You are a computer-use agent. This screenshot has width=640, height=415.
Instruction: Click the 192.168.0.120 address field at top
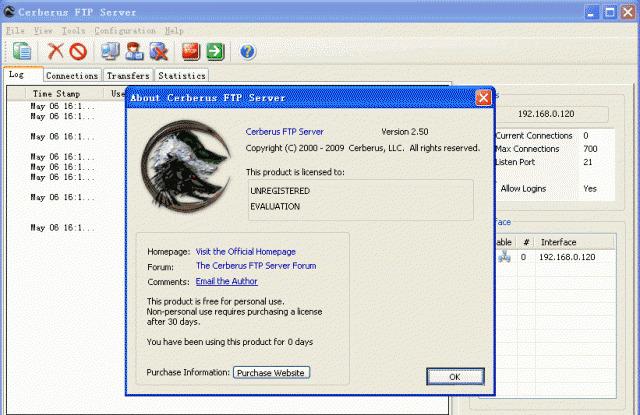[546, 114]
